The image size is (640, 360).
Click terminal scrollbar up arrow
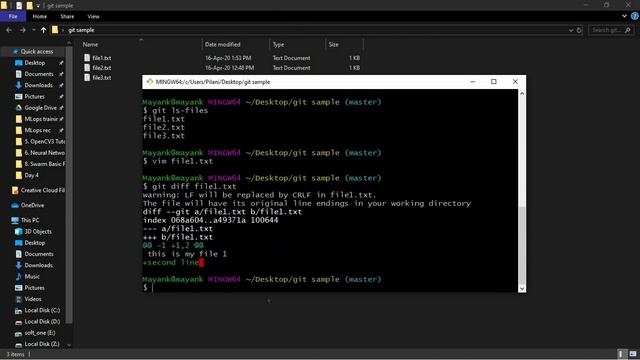coord(522,93)
